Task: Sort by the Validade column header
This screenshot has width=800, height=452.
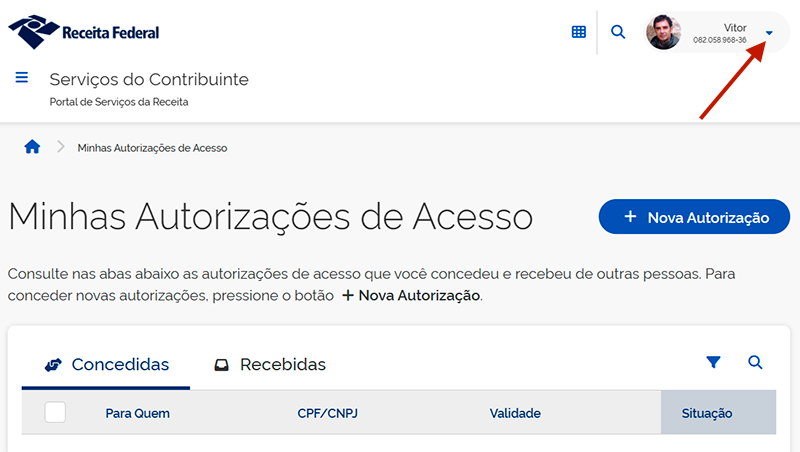Action: [x=515, y=413]
